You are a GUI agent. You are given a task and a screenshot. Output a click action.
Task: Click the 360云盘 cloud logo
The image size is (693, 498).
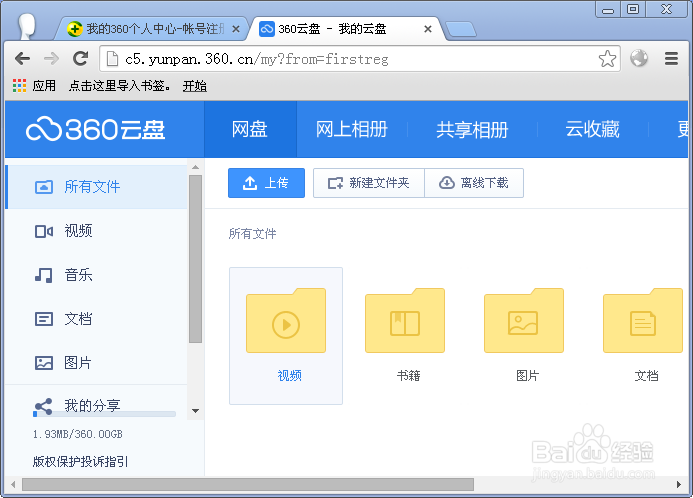[95, 129]
